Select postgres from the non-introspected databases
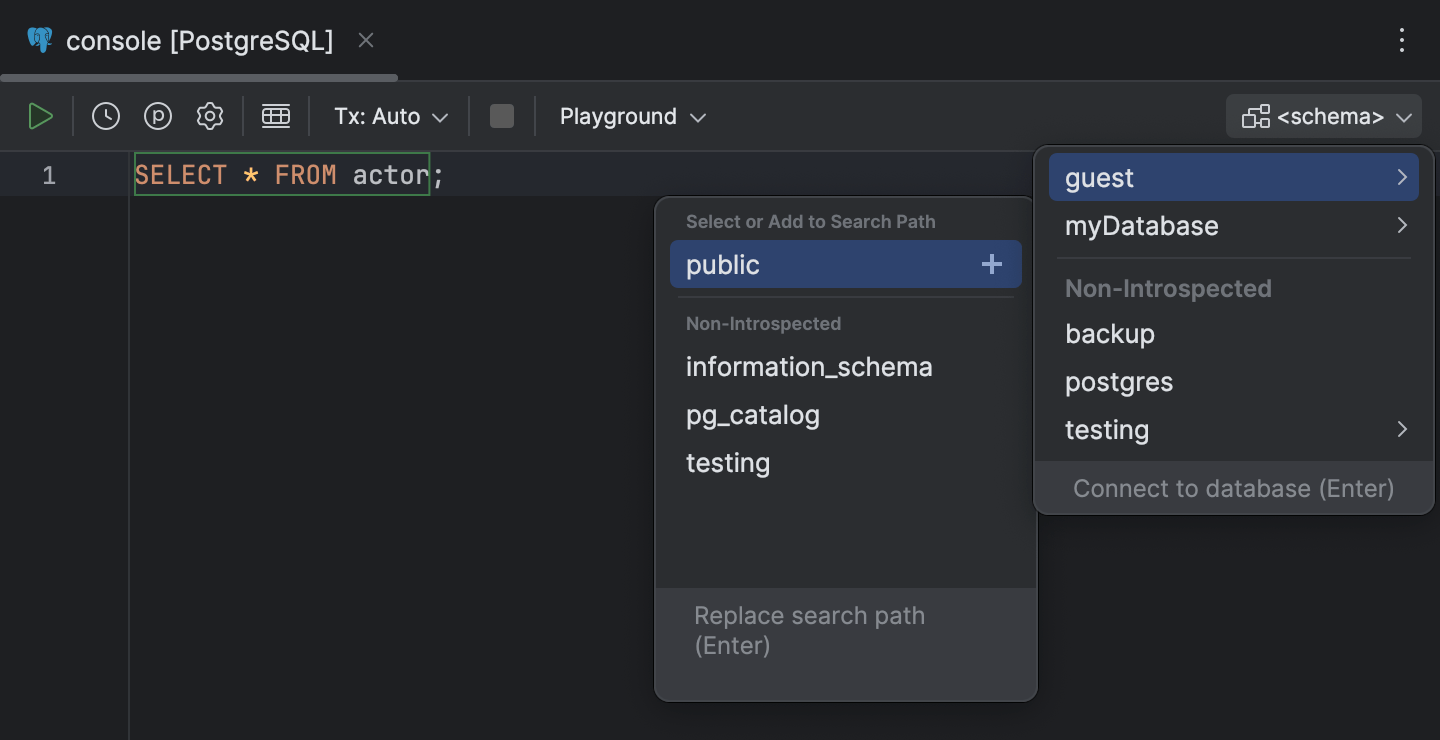The width and height of the screenshot is (1440, 740). click(x=1119, y=381)
